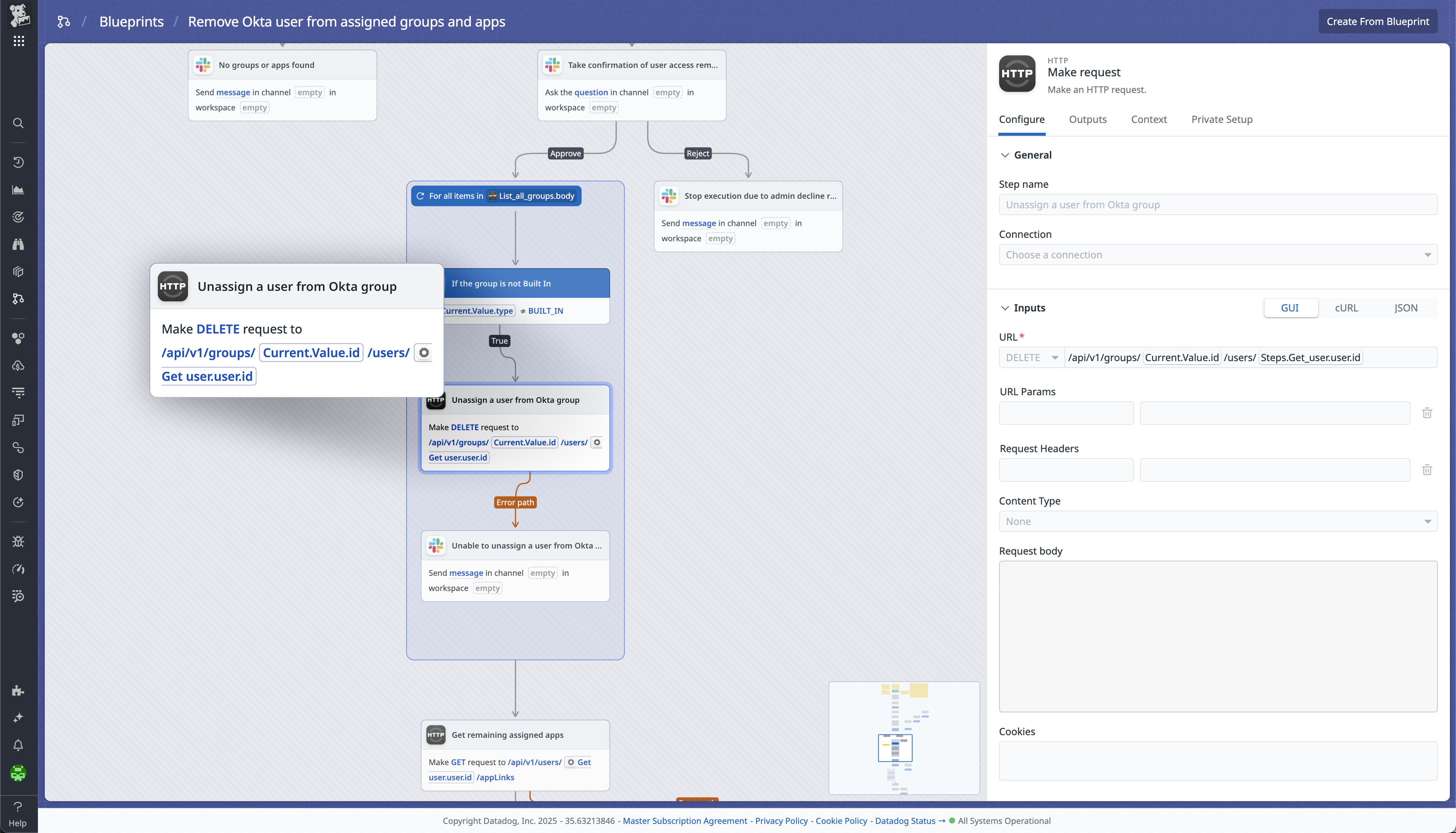The image size is (1456, 833).
Task: Select the Watchdog binoculars icon in sidebar
Action: (x=18, y=244)
